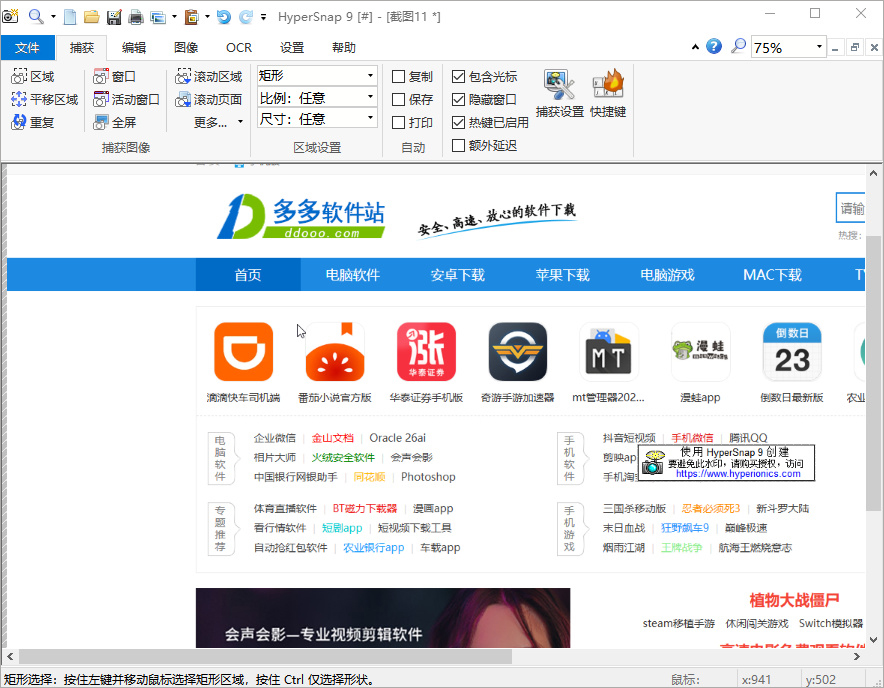
Task: Click the horizontal scrollbar thumb
Action: tap(266, 656)
